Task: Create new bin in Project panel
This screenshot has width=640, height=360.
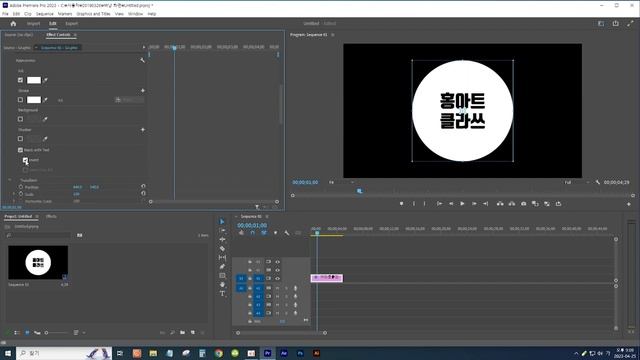Action: [x=182, y=333]
